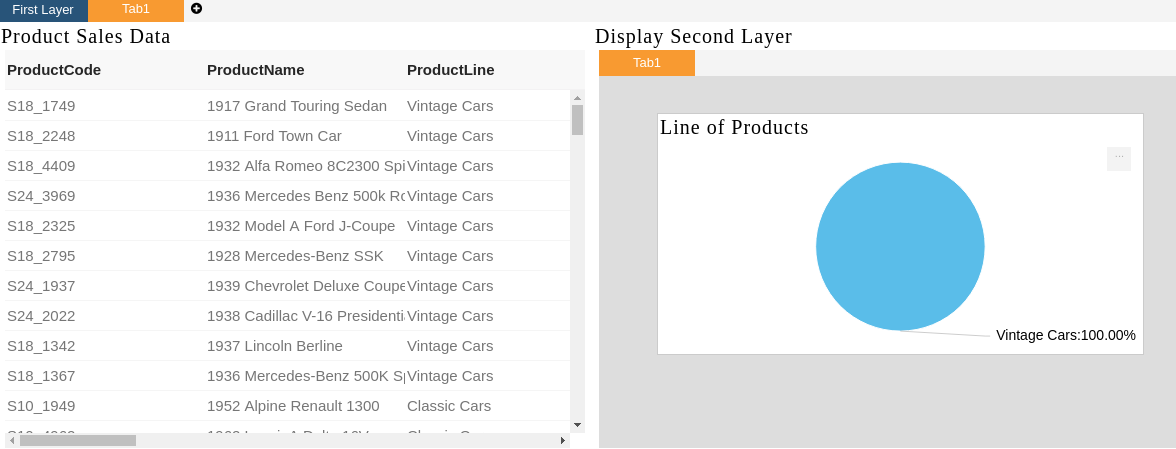Select Tab1 in Display Second Layer panel

pyautogui.click(x=646, y=63)
